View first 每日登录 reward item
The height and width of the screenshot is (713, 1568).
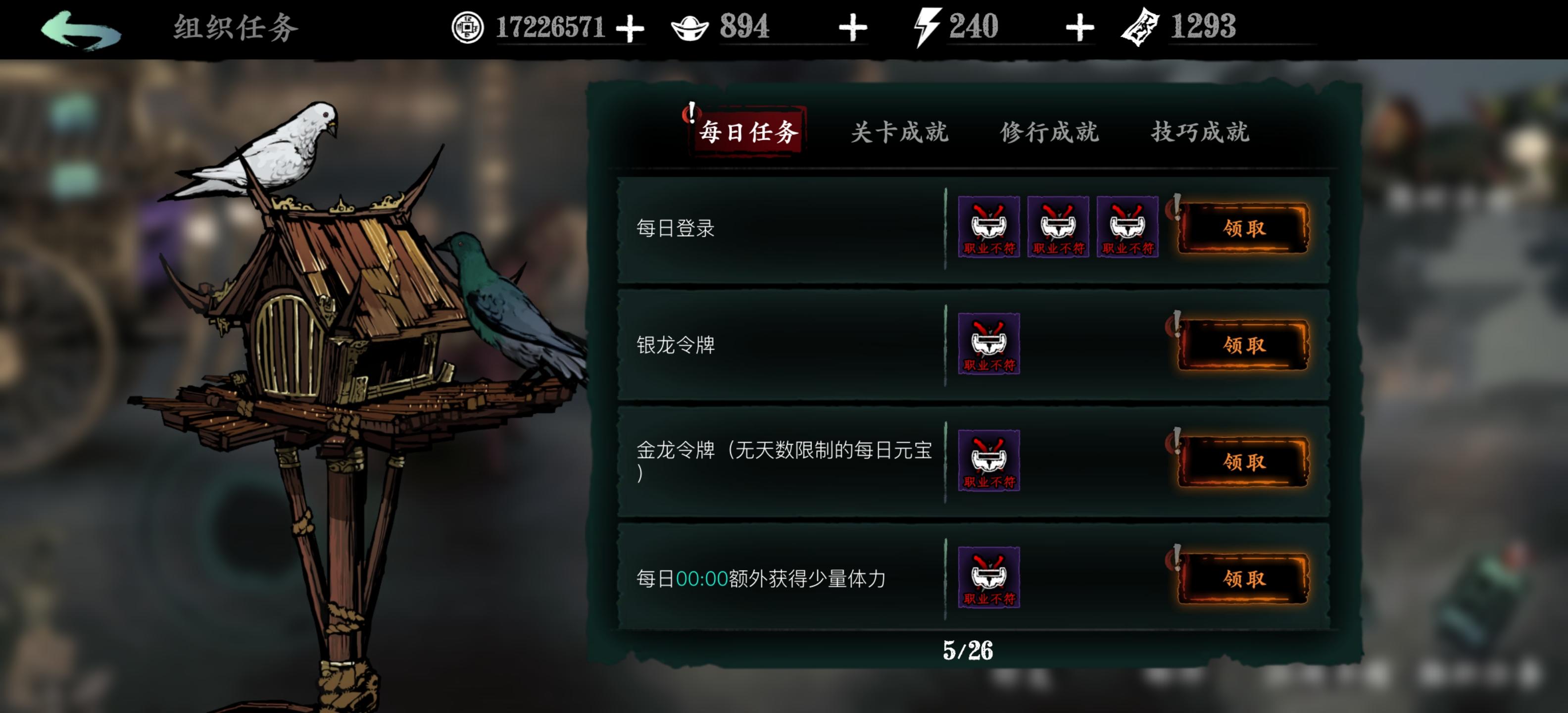tap(988, 226)
